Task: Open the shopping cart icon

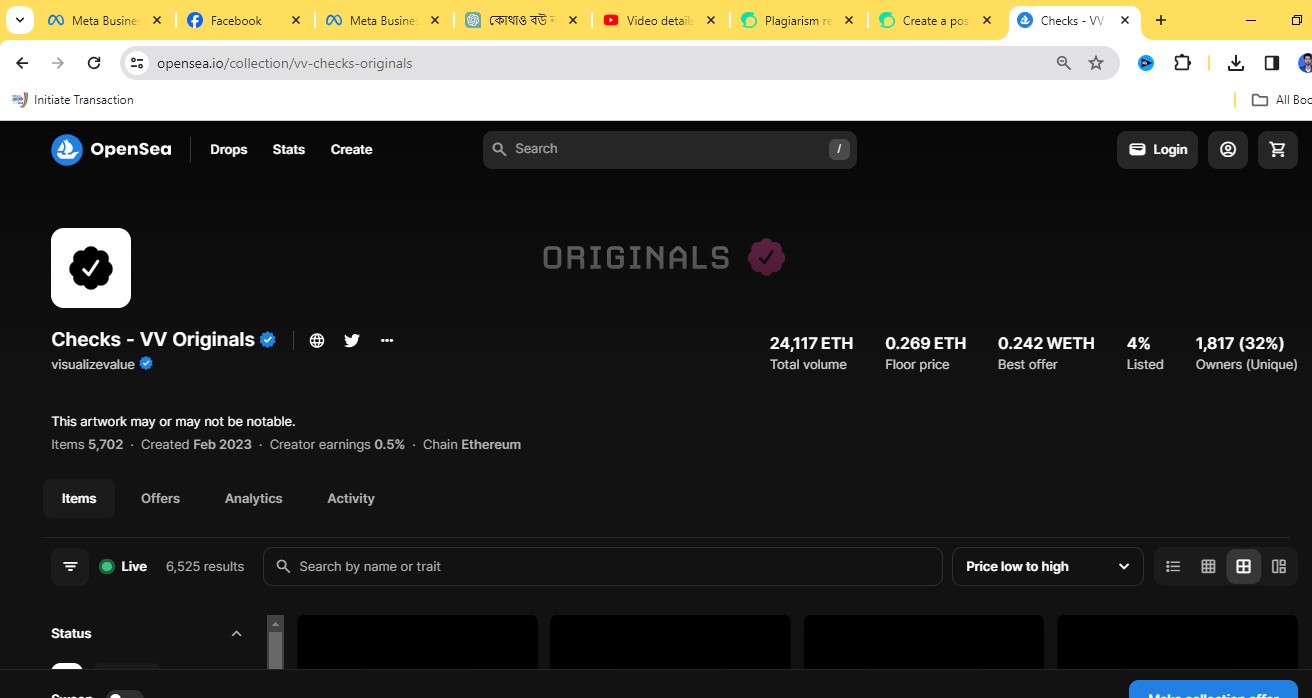Action: click(1277, 150)
